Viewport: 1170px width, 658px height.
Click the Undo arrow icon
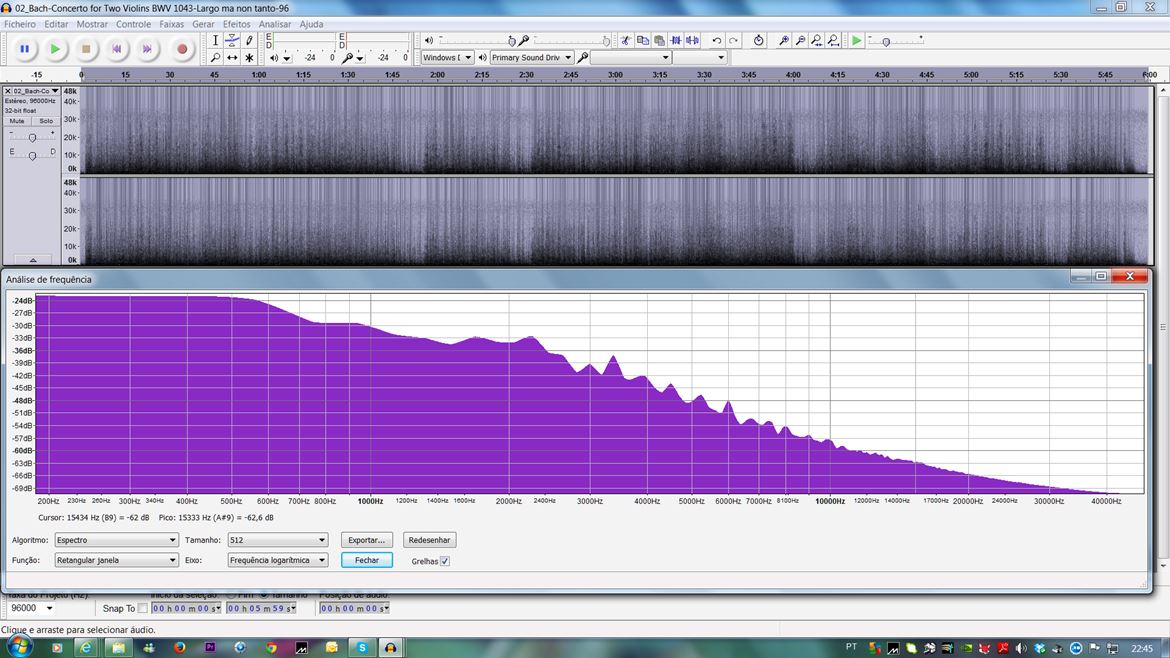coord(716,41)
